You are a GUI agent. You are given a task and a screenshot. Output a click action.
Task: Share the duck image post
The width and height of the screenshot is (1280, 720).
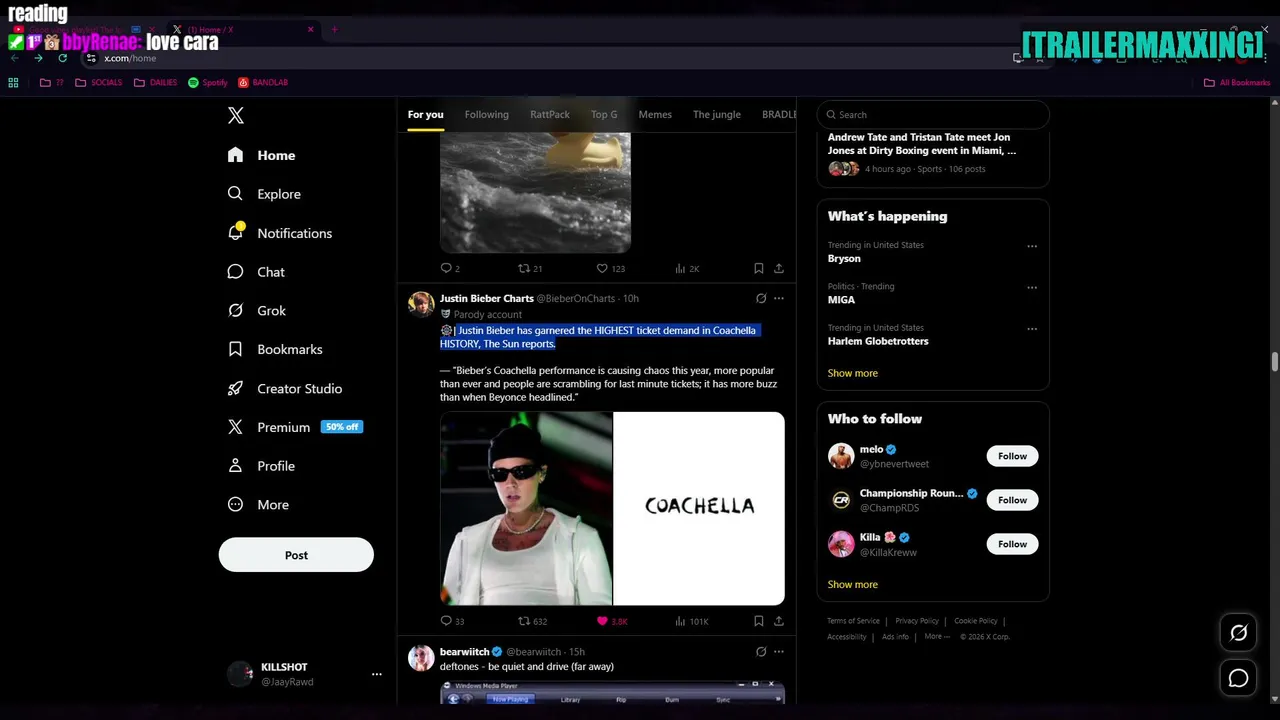coord(779,268)
